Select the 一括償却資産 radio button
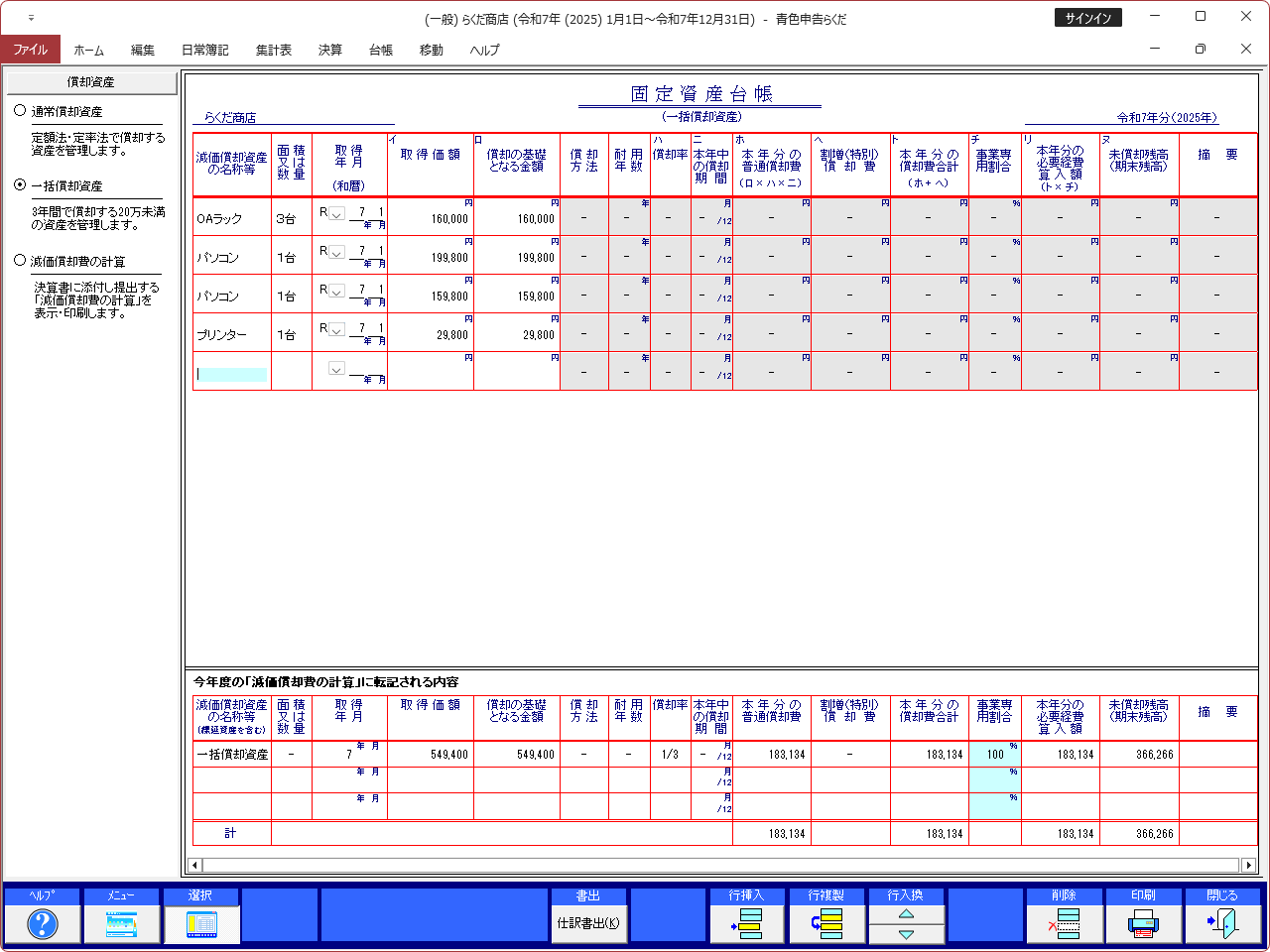 pos(20,185)
